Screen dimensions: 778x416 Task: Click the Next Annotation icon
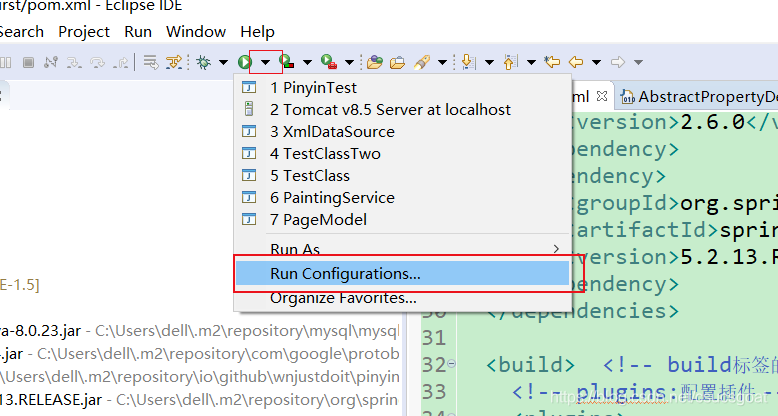click(468, 62)
